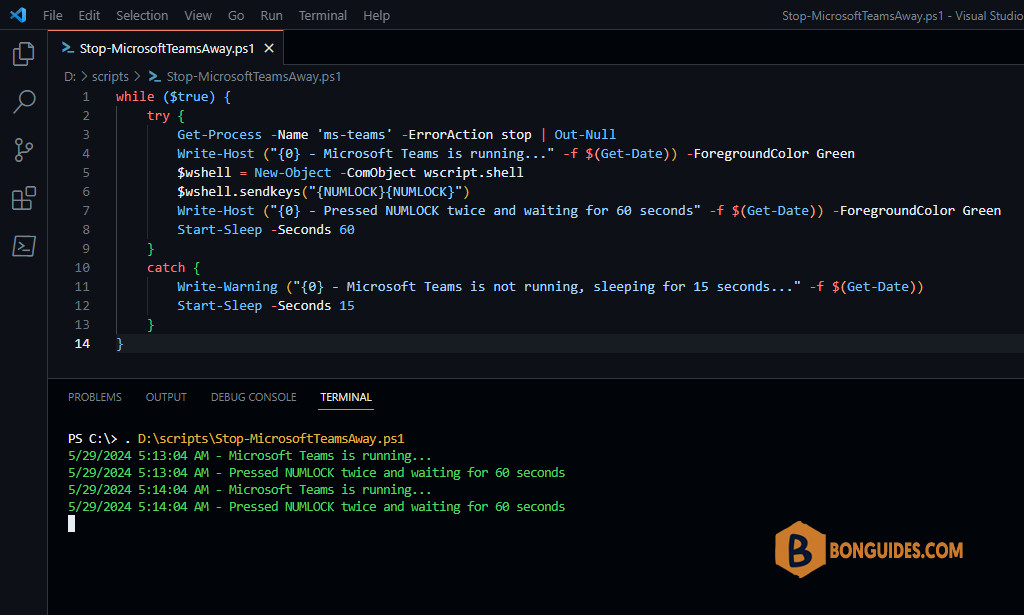The width and height of the screenshot is (1024, 615).
Task: Open the Search view in activity bar
Action: [x=24, y=102]
